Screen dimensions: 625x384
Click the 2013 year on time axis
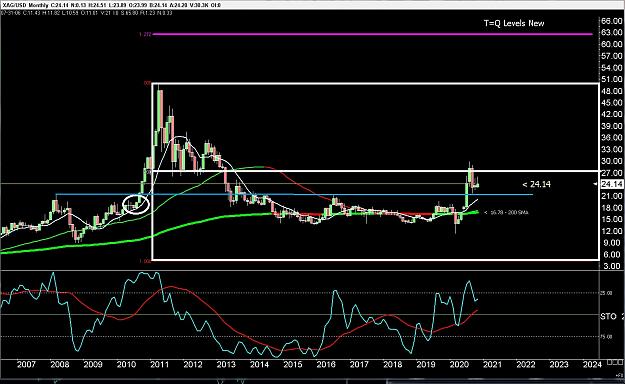226,364
